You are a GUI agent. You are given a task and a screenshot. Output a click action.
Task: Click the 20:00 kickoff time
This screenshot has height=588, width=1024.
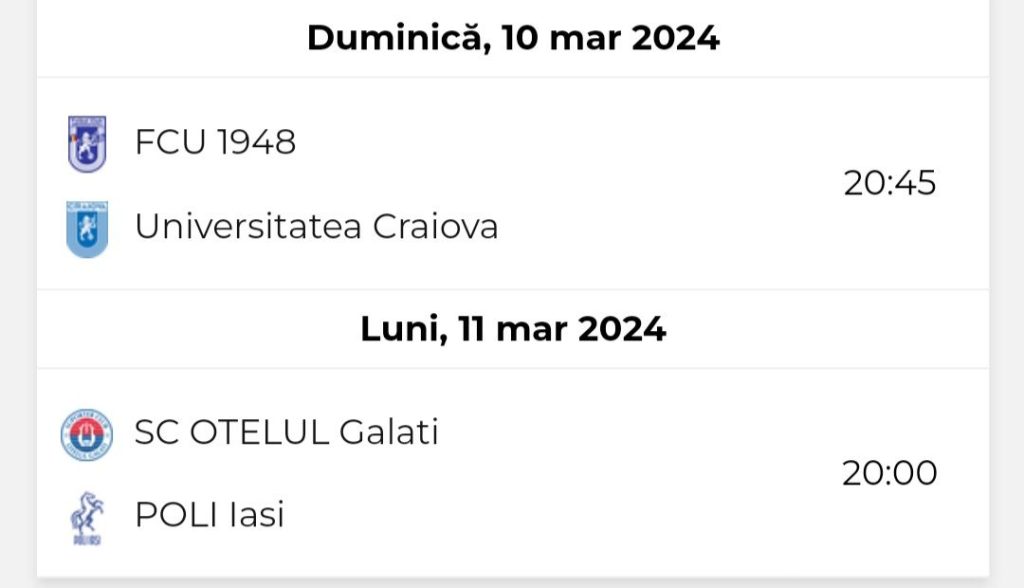889,473
